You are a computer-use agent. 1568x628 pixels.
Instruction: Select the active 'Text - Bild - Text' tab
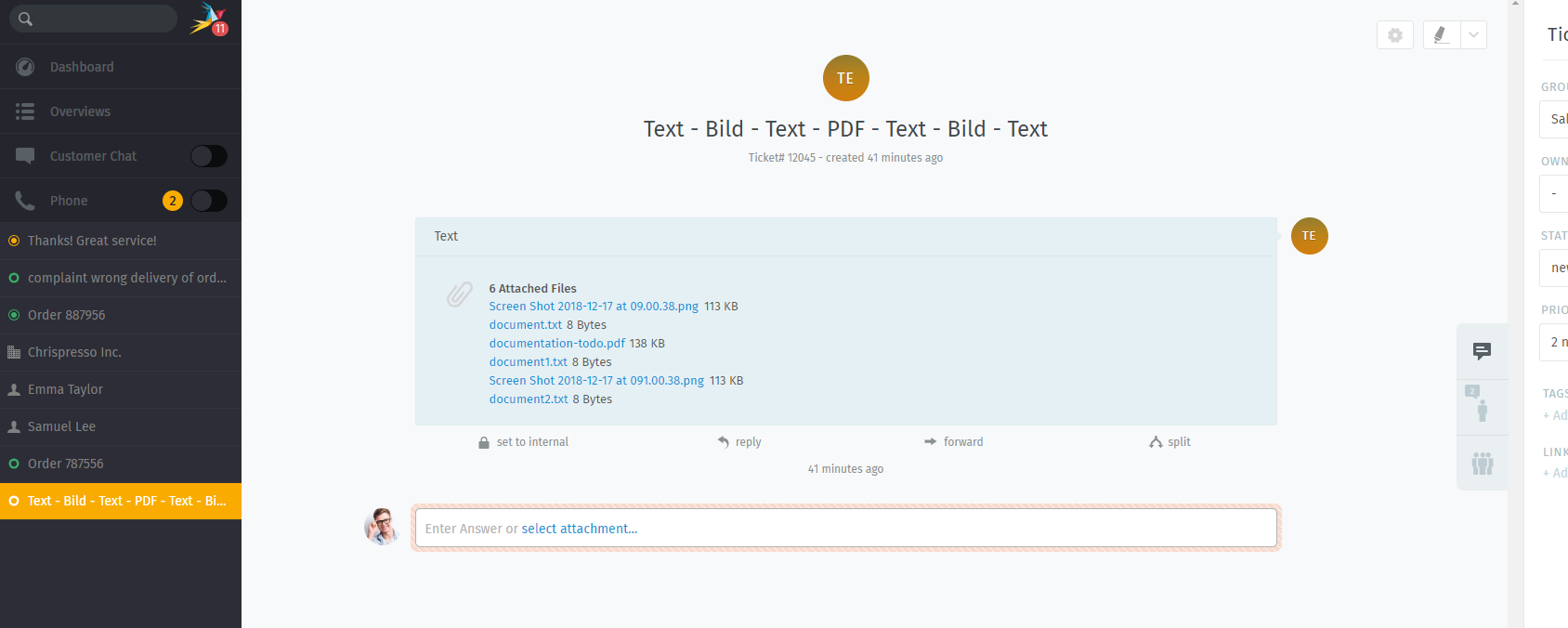121,501
